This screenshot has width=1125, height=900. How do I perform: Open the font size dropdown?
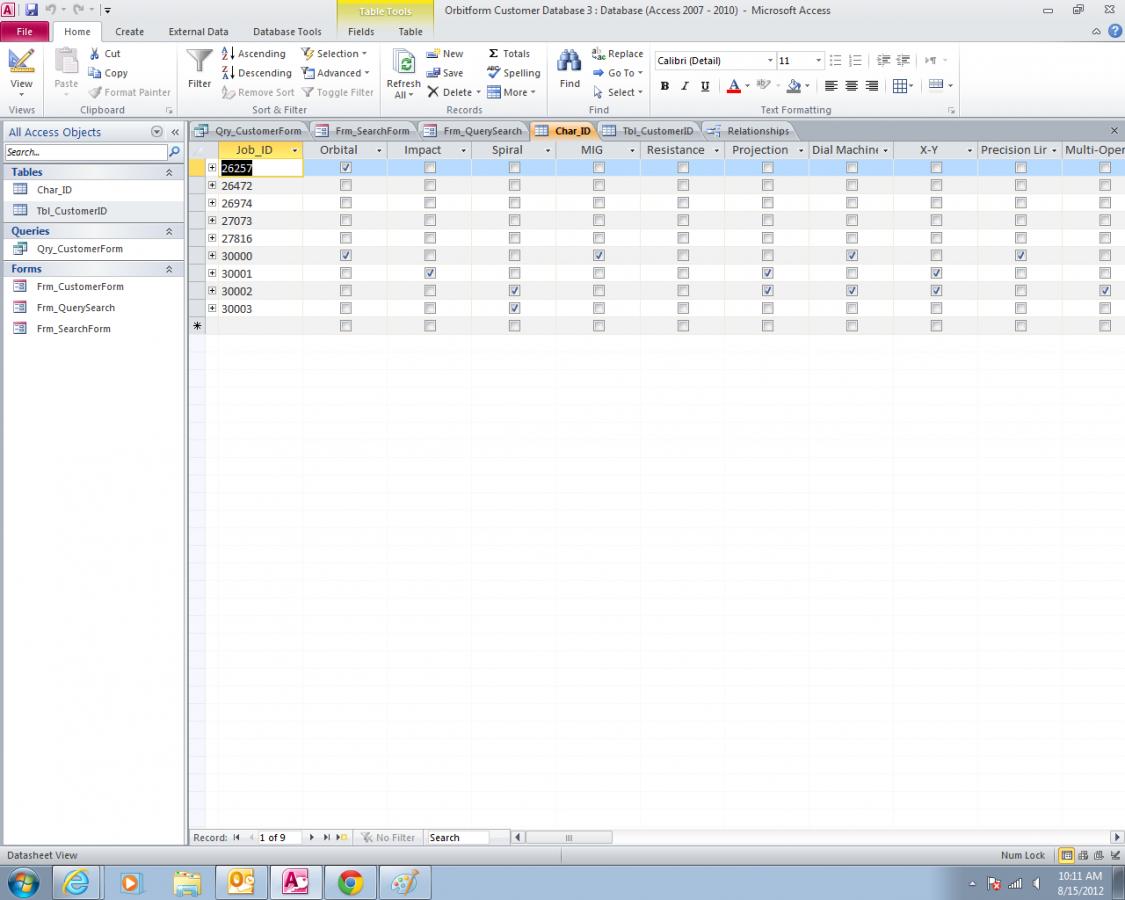pos(818,61)
